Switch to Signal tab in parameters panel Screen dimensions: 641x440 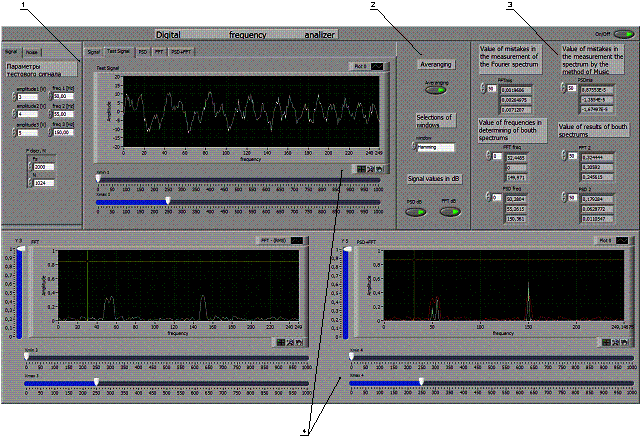click(11, 52)
